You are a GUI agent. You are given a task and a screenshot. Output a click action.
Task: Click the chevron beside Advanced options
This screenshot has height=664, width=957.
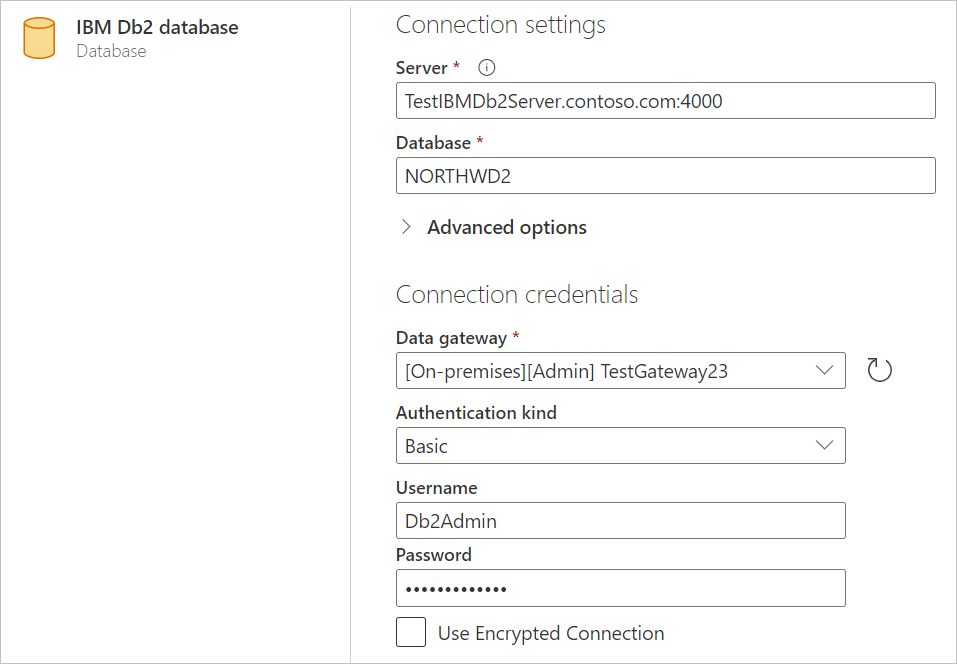coord(406,227)
